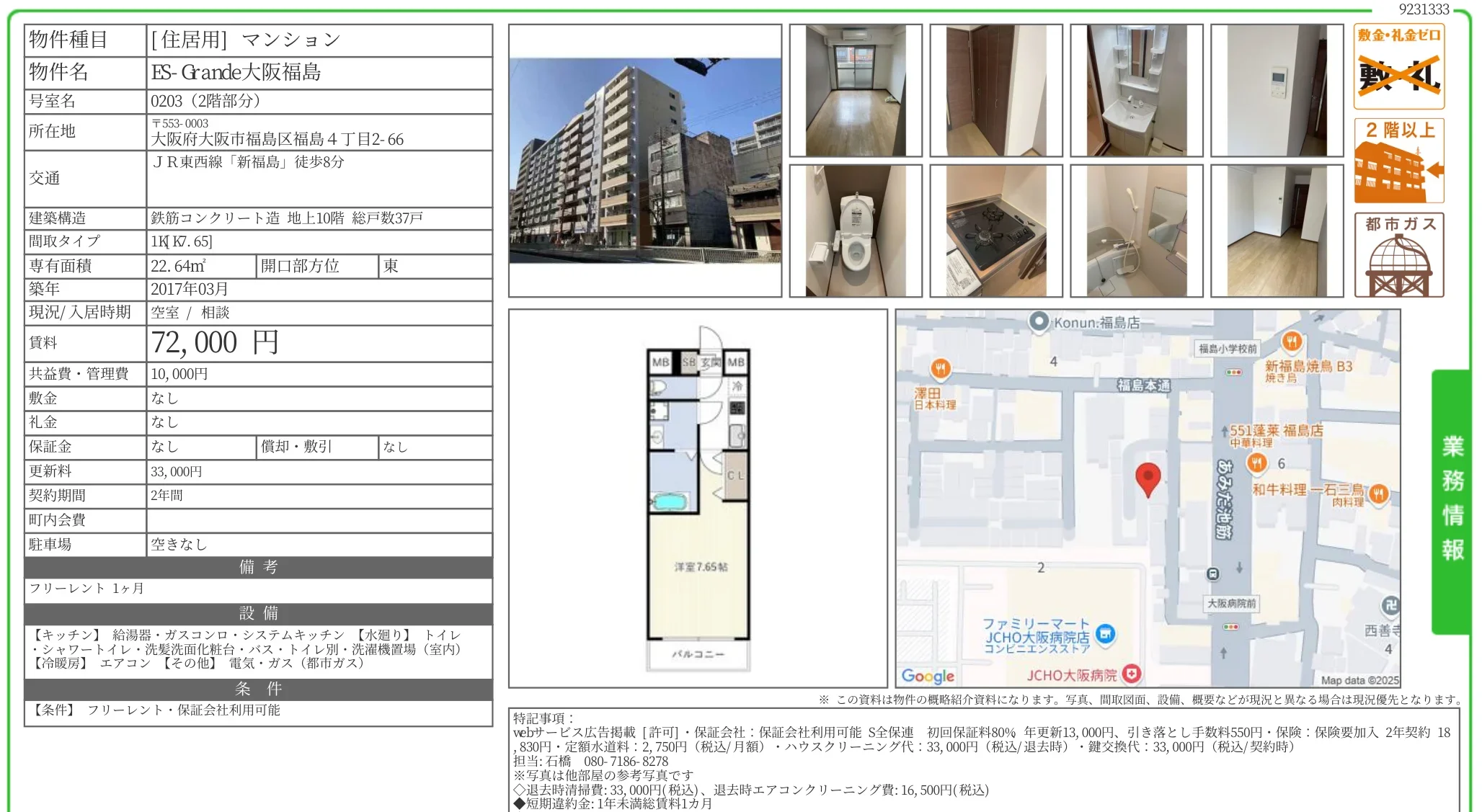Click the red location pin on map

click(1148, 478)
